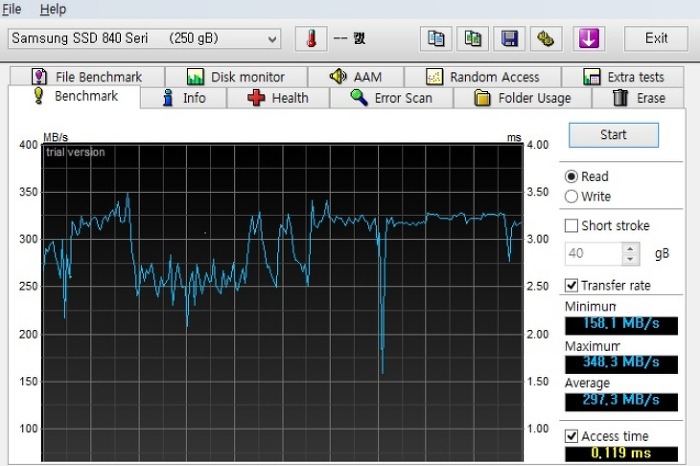
Task: Copy screenshot to clipboard icon
Action: click(x=472, y=39)
